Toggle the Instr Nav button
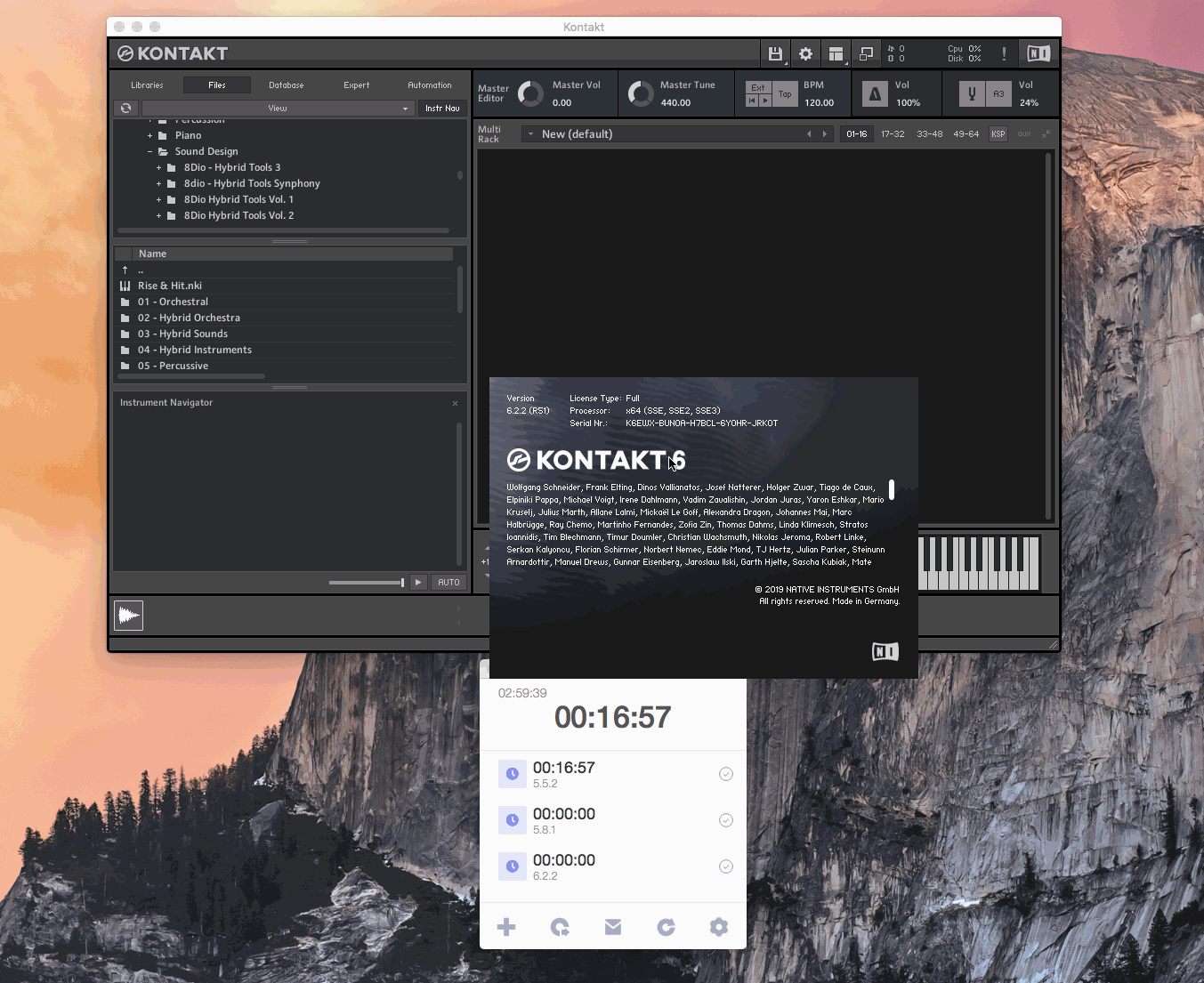 tap(442, 109)
